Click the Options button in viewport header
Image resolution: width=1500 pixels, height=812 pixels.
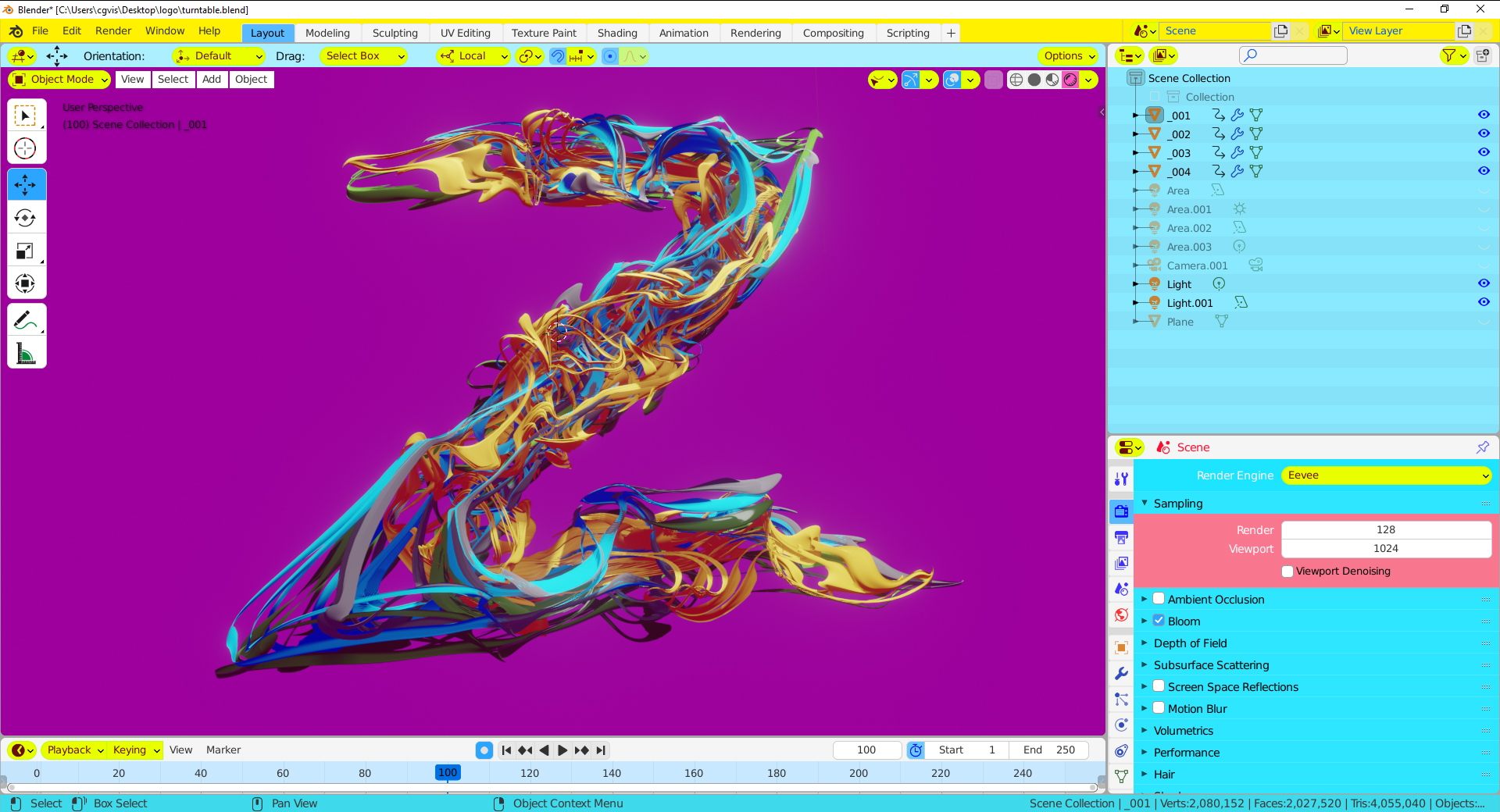[1069, 56]
